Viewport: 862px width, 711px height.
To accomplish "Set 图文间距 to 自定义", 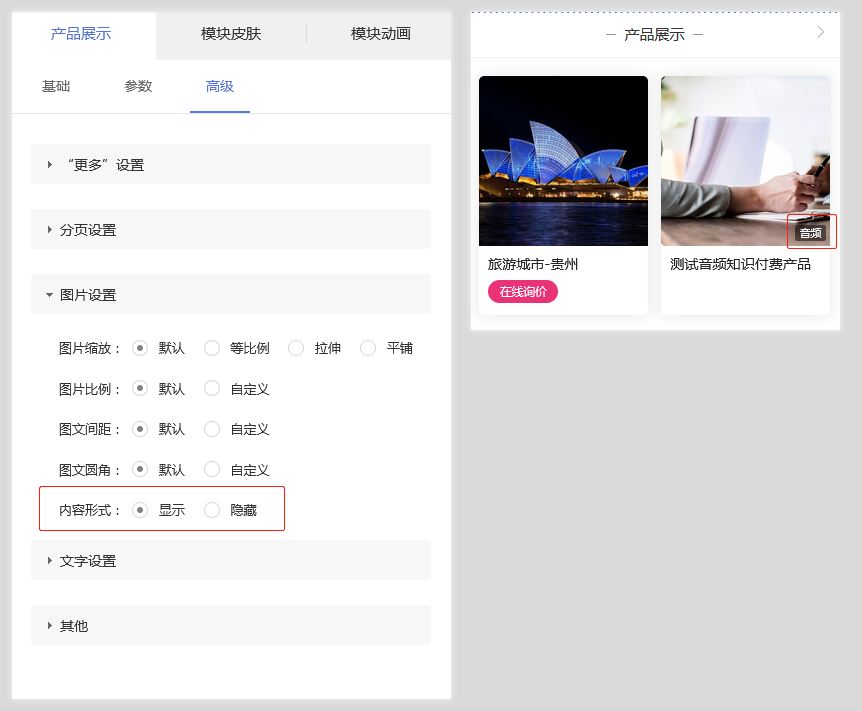I will [x=212, y=429].
